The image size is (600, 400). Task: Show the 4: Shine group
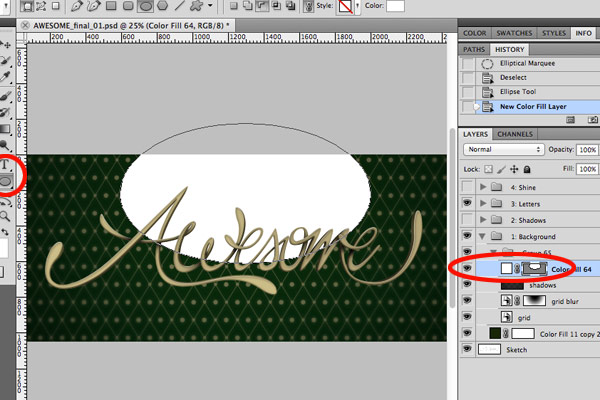pyautogui.click(x=467, y=187)
